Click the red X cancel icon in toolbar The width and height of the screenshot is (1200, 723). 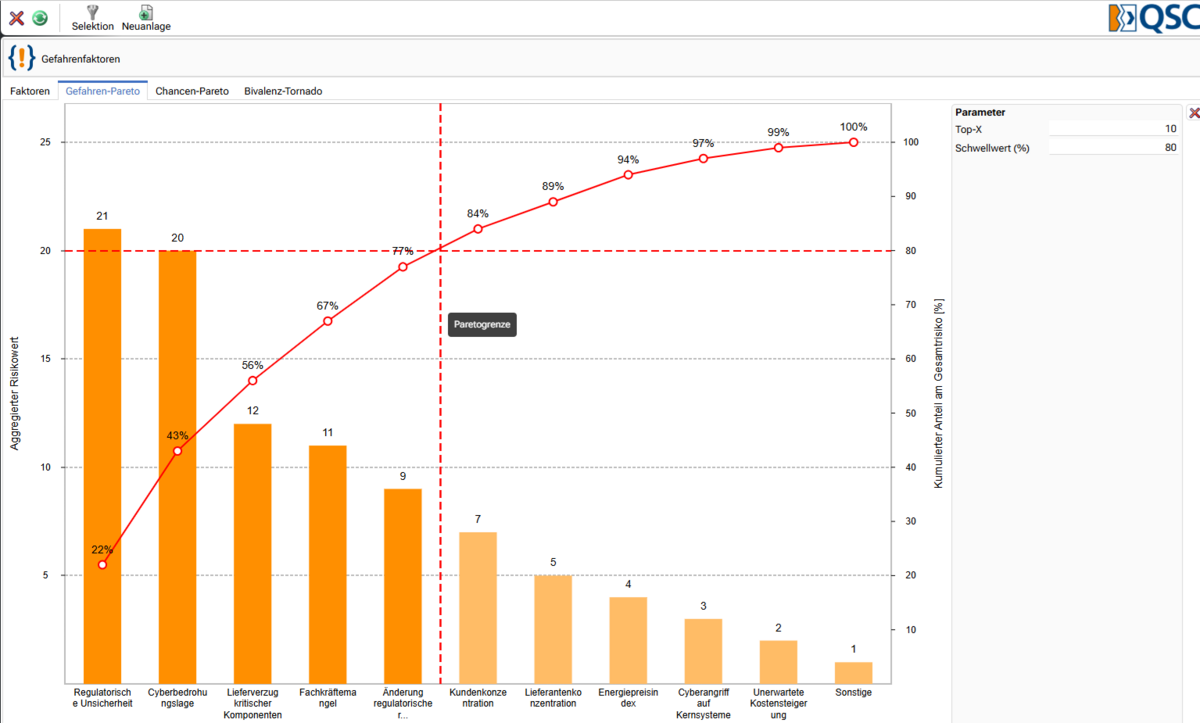16,18
